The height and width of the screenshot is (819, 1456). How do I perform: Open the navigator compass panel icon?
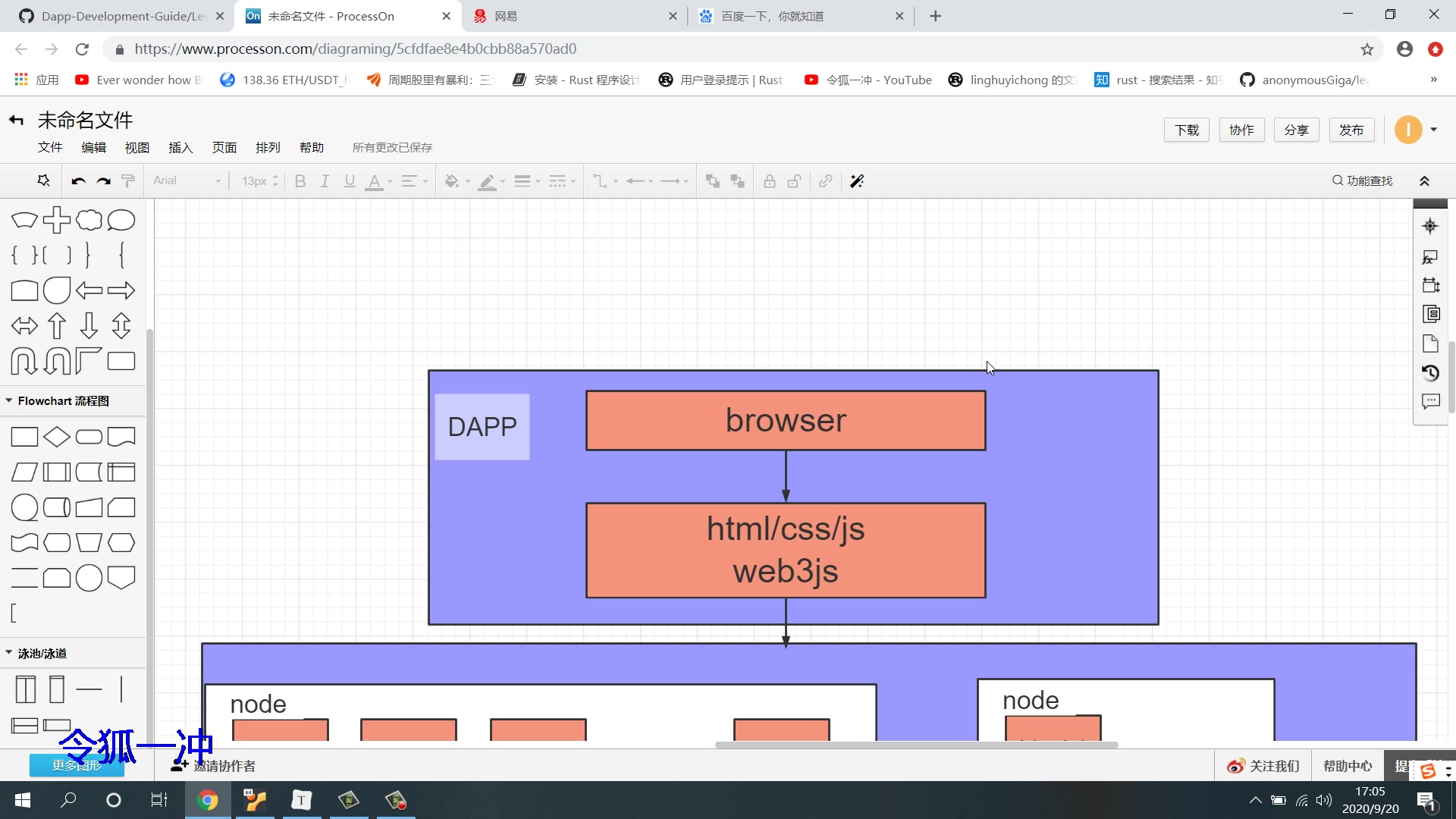[1430, 226]
